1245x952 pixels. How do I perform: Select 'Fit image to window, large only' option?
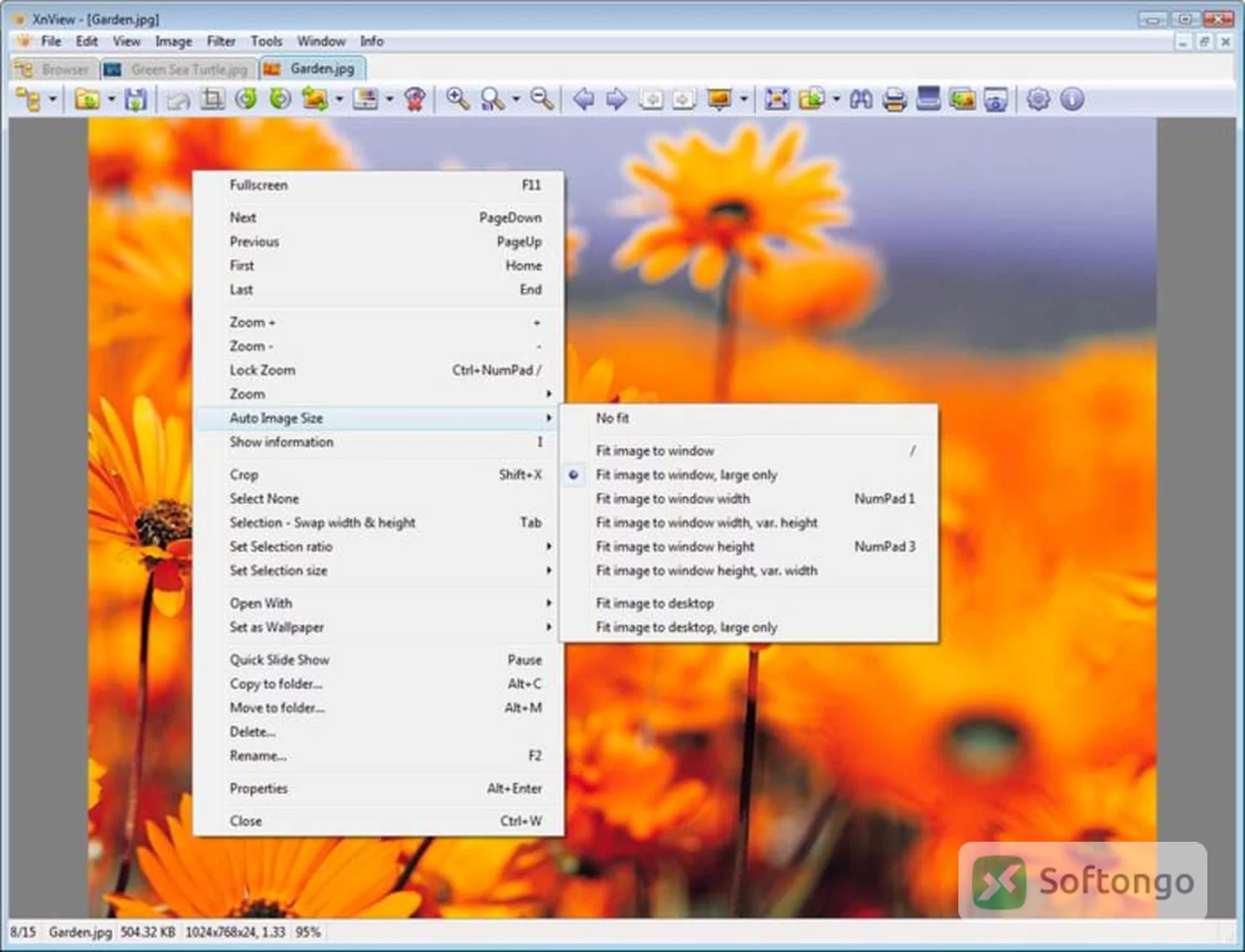click(749, 475)
